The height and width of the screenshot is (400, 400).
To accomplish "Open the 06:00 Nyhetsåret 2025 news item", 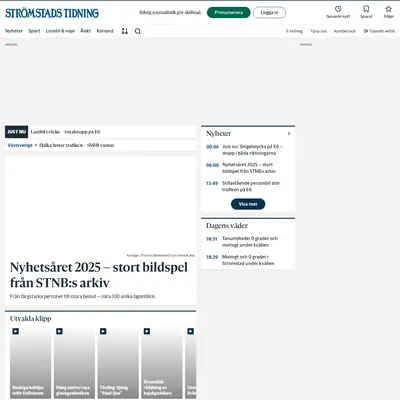I will click(x=248, y=168).
